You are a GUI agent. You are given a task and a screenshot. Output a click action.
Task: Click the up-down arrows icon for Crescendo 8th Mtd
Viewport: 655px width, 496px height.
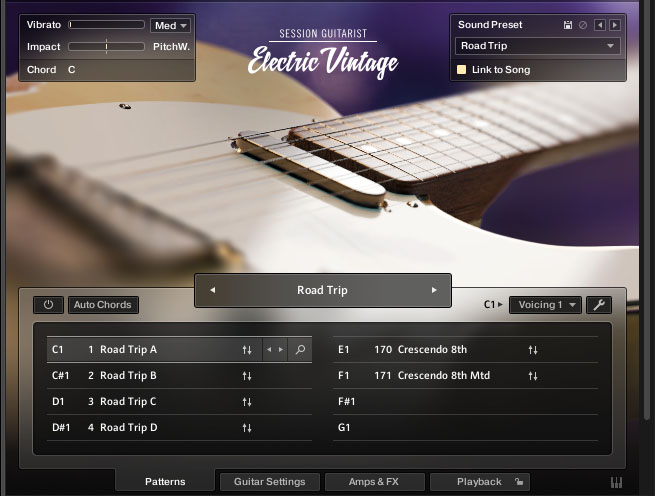pos(533,376)
